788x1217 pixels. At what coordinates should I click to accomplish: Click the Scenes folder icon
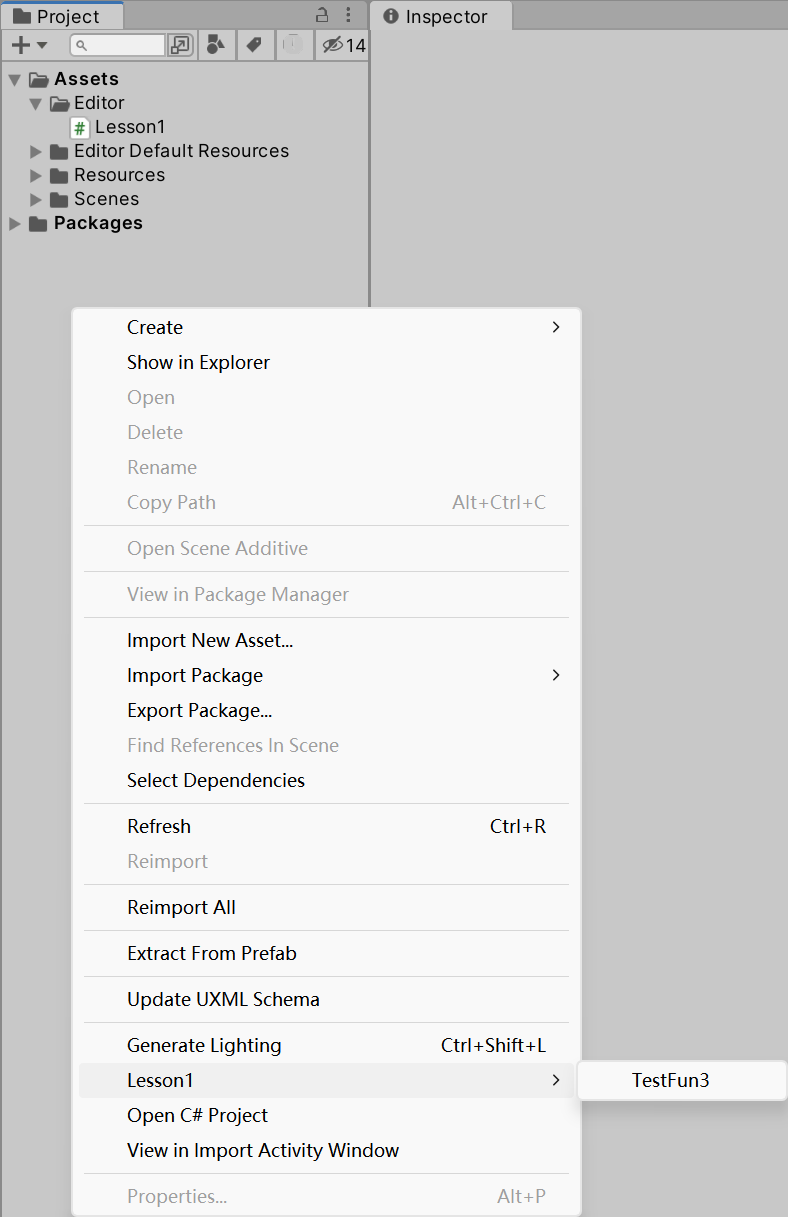pos(59,200)
